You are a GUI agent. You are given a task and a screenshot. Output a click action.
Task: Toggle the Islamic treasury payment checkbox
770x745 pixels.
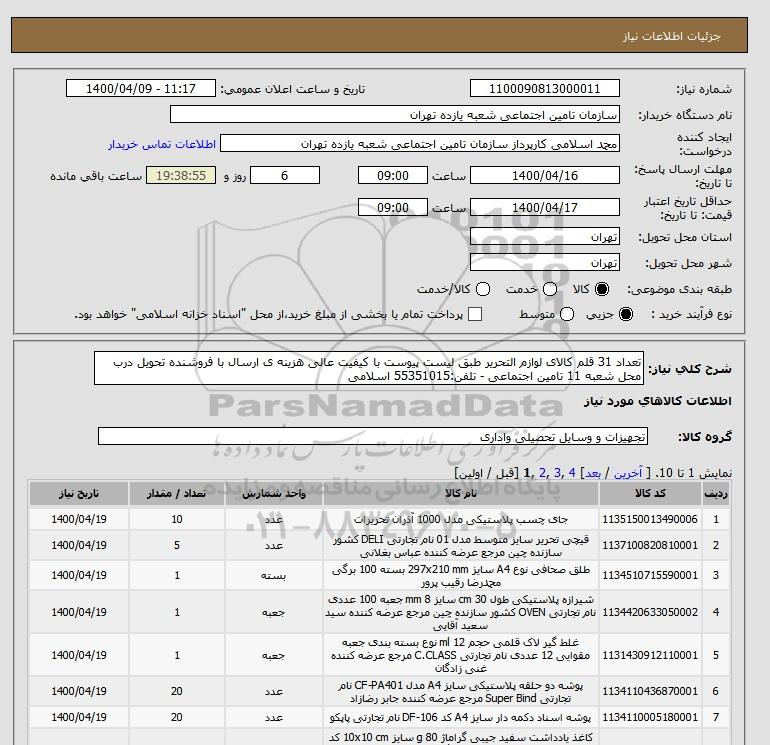(475, 314)
